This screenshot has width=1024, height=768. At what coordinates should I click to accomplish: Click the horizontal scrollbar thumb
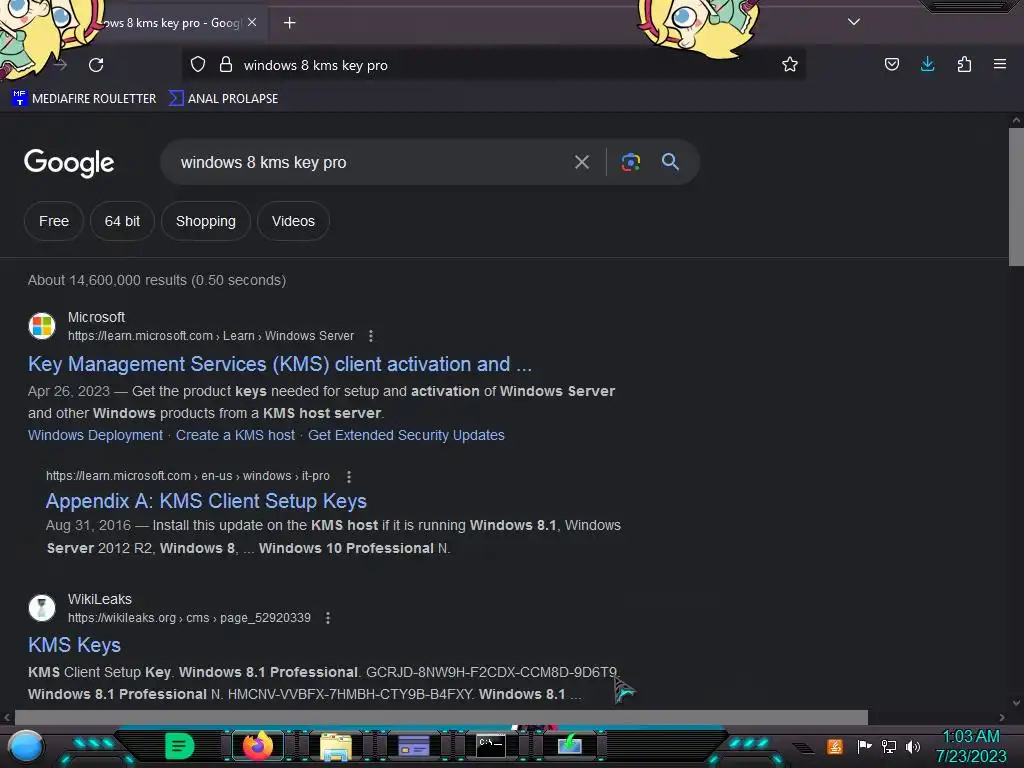point(441,717)
